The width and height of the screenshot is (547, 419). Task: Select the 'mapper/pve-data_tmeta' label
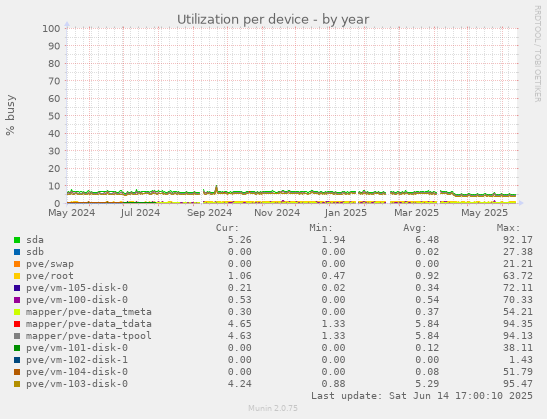point(89,312)
